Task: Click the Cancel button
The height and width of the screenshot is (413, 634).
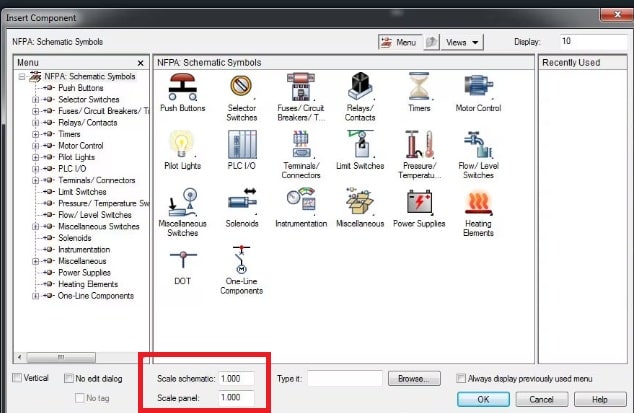Action: 541,400
